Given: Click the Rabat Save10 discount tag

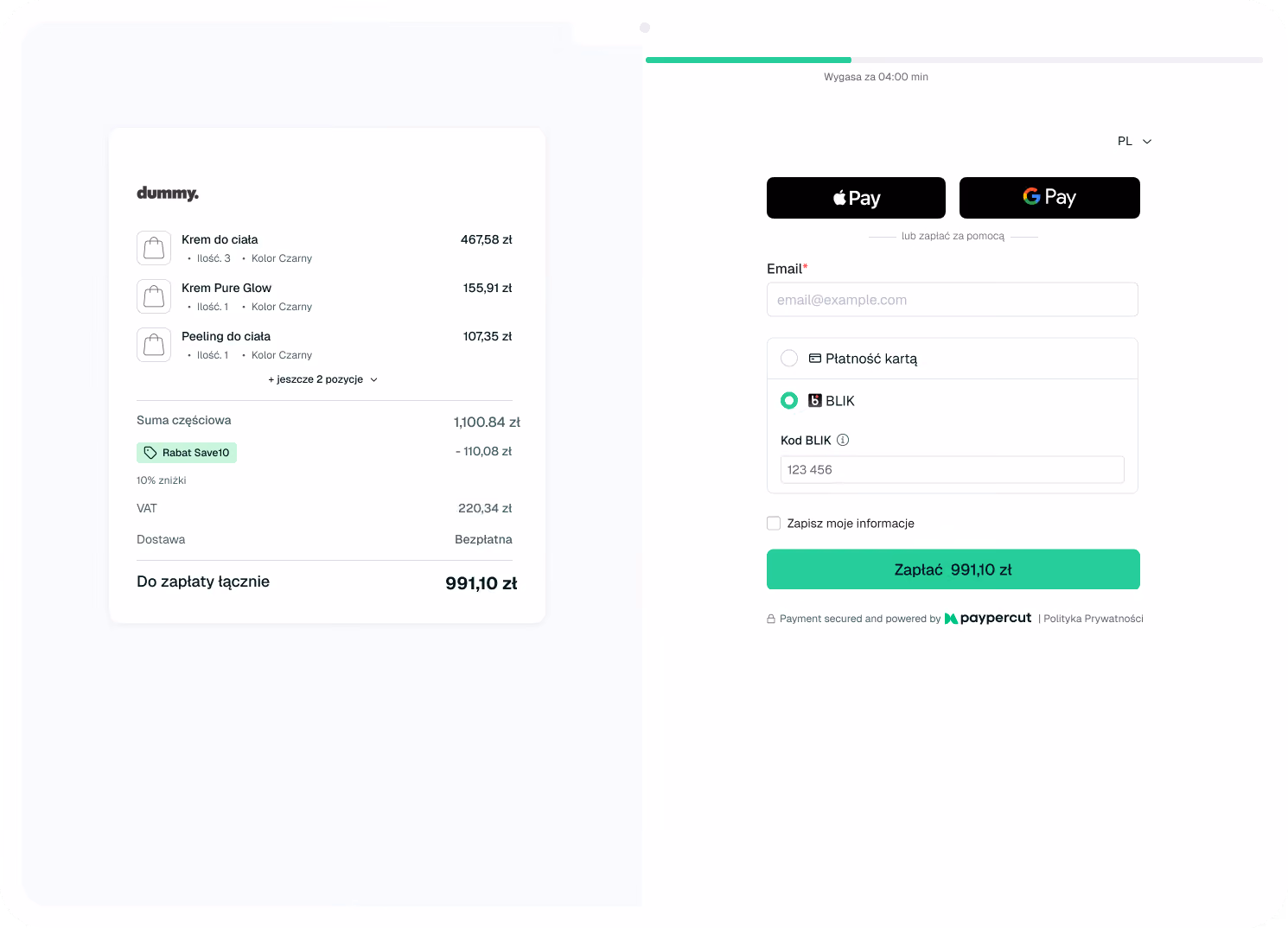Looking at the screenshot, I should pyautogui.click(x=187, y=453).
